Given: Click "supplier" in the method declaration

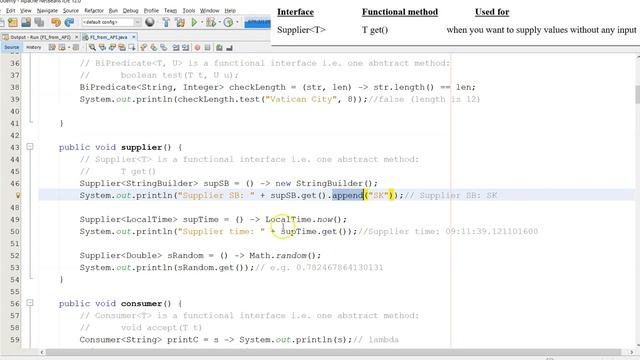Looking at the screenshot, I should point(141,147).
